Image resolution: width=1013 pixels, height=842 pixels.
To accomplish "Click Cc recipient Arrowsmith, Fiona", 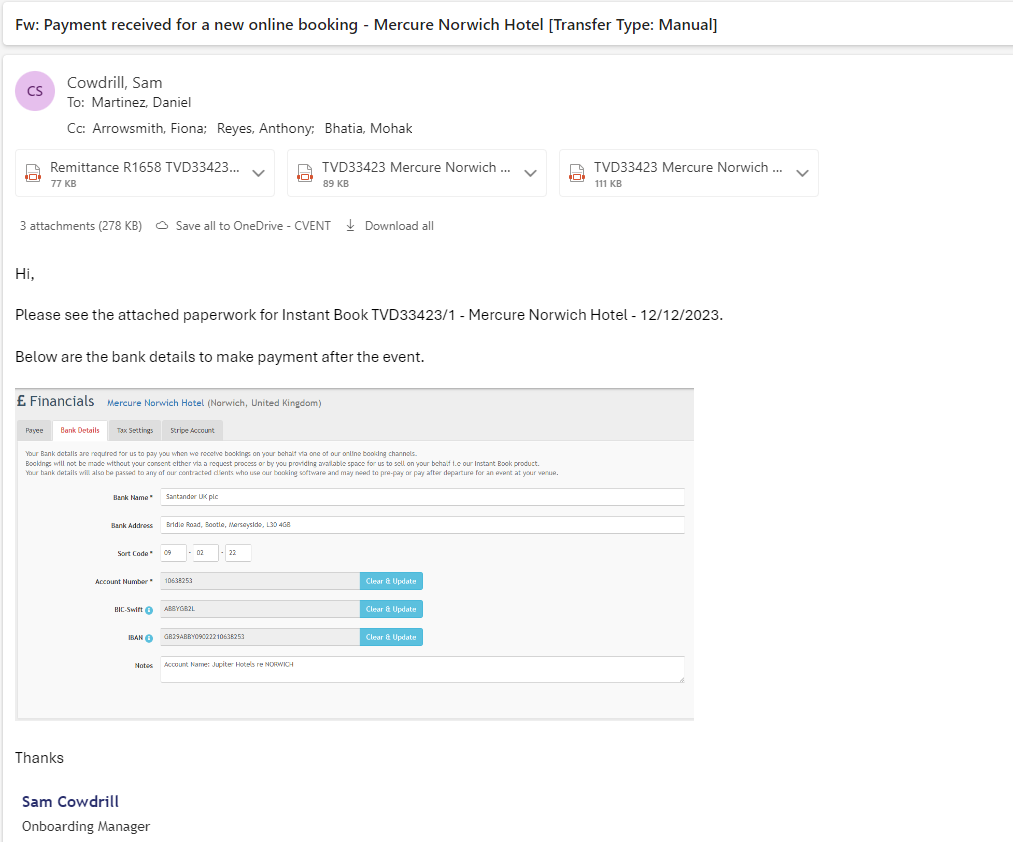I will (149, 128).
